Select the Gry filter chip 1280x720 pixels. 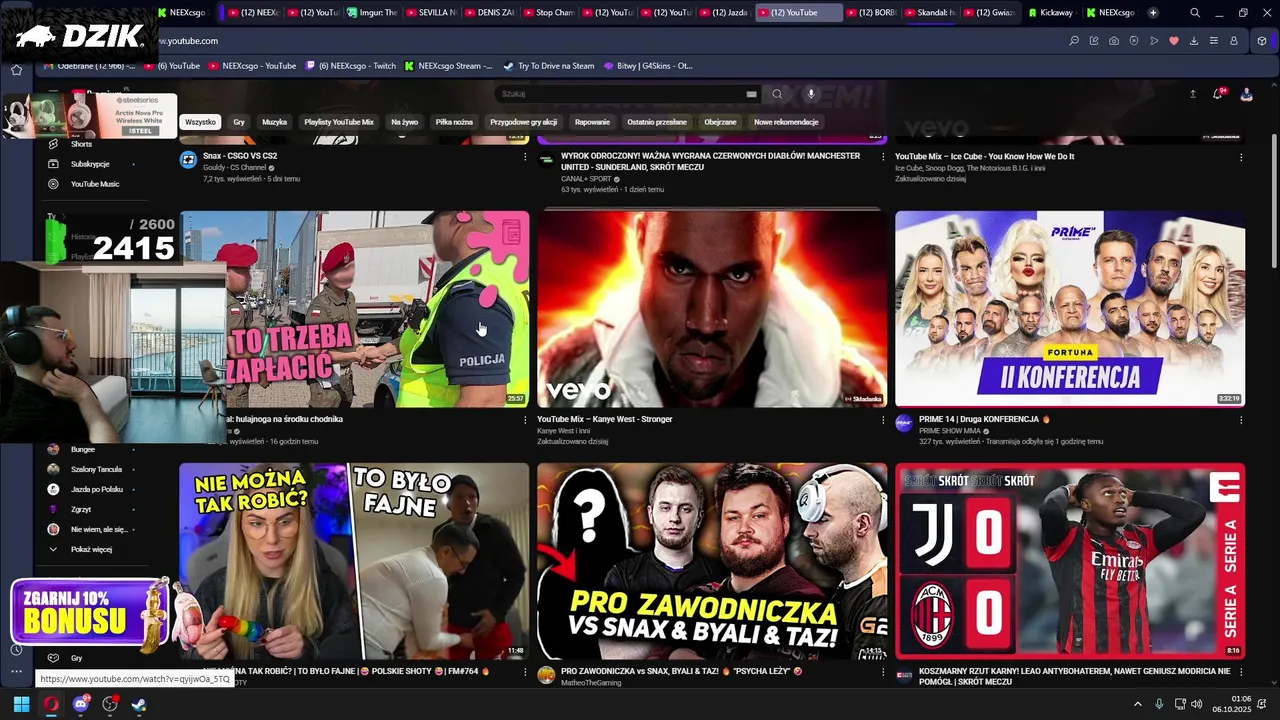(x=239, y=122)
